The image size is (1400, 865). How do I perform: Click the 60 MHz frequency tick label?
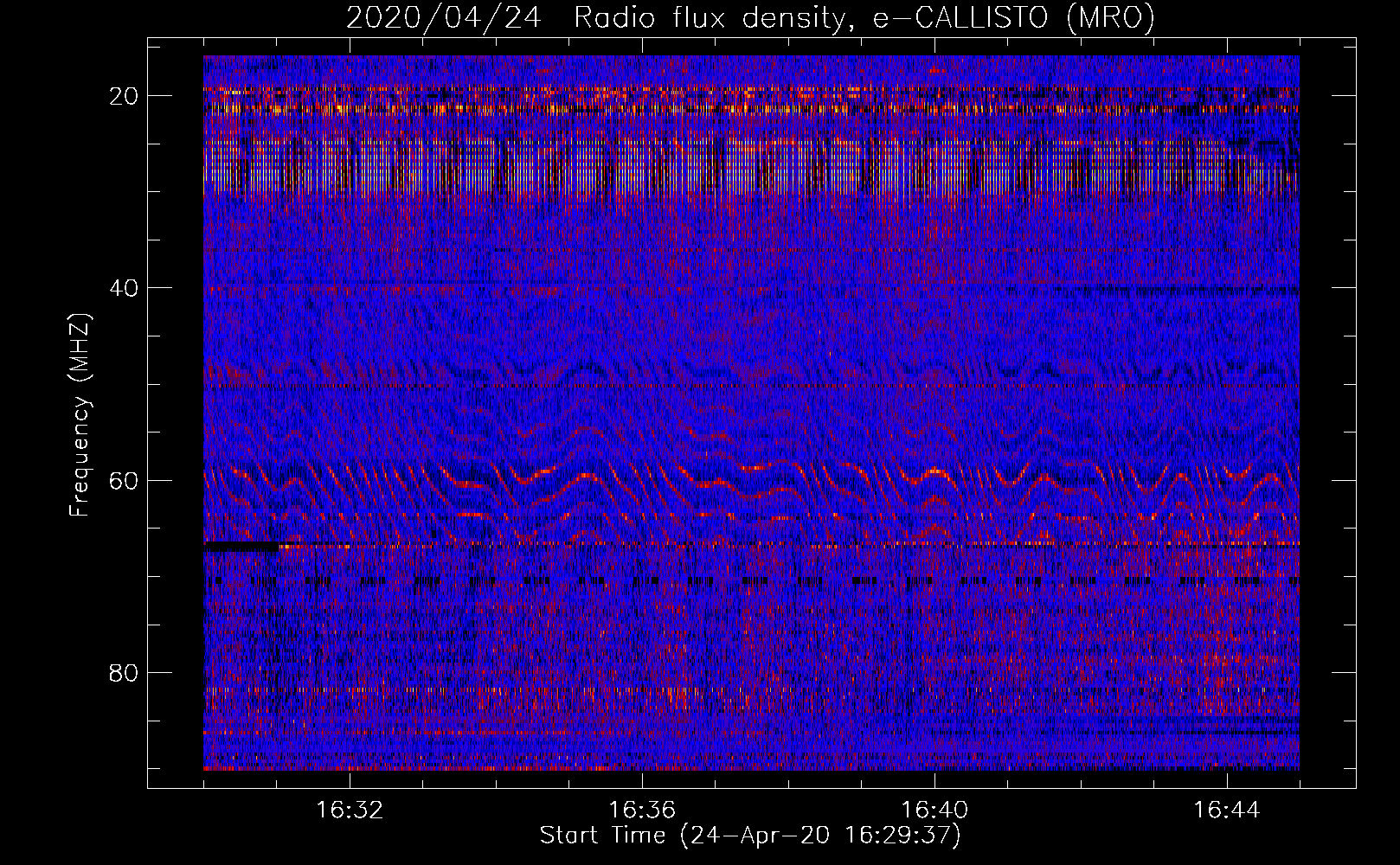coord(124,480)
